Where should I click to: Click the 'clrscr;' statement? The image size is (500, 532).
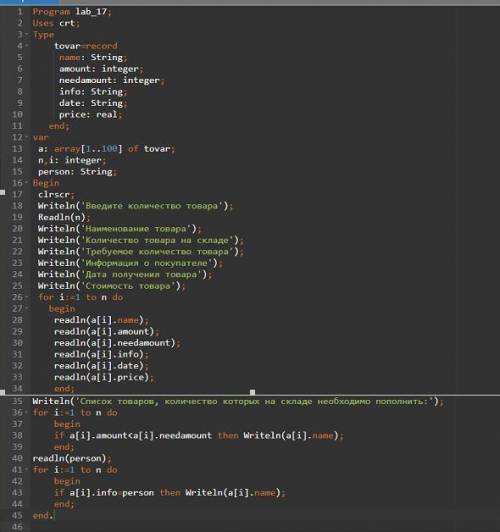(x=56, y=194)
